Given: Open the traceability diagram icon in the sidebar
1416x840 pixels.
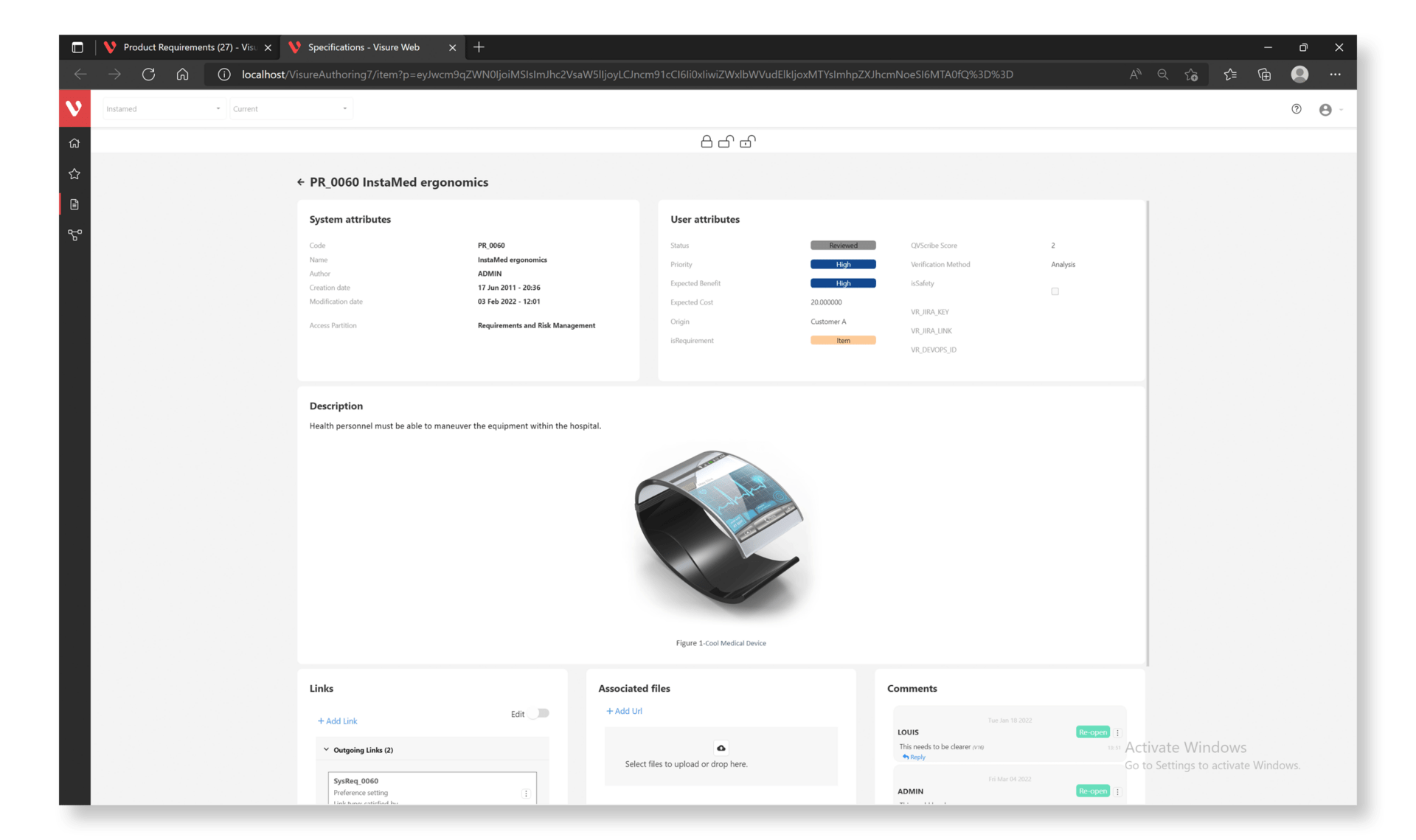Looking at the screenshot, I should (x=74, y=235).
